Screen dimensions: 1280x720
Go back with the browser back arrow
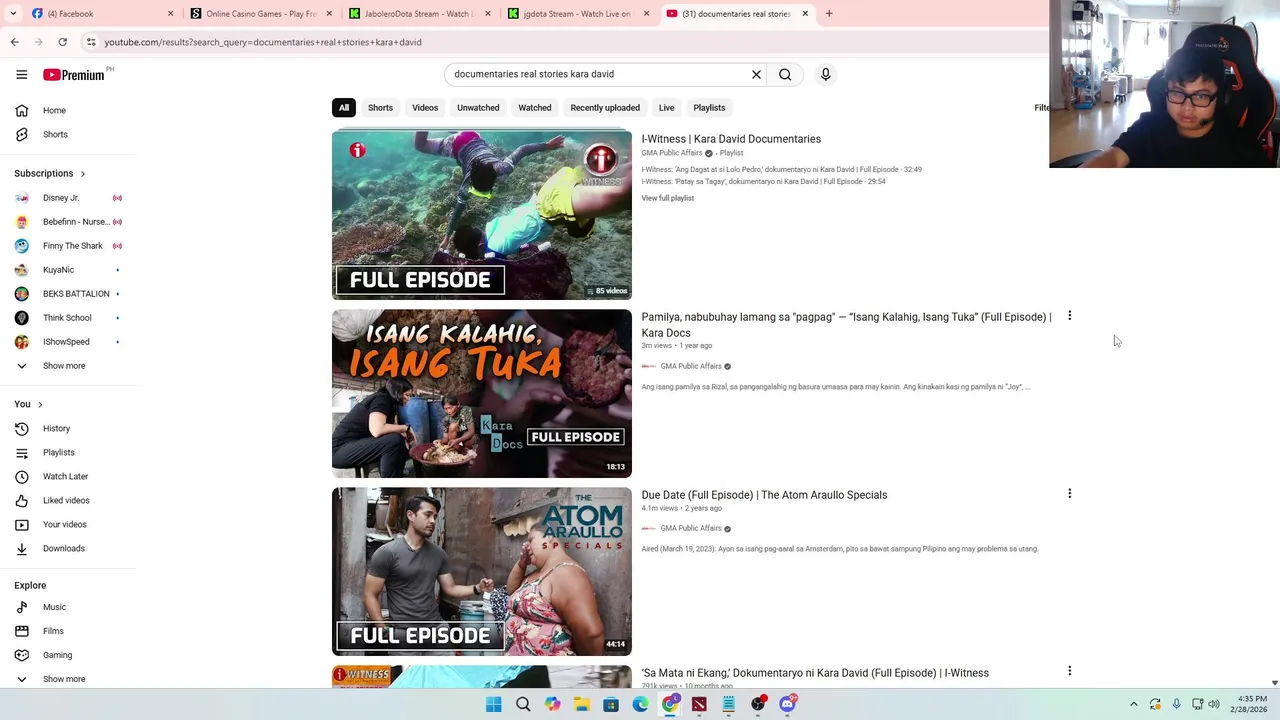pyautogui.click(x=14, y=42)
